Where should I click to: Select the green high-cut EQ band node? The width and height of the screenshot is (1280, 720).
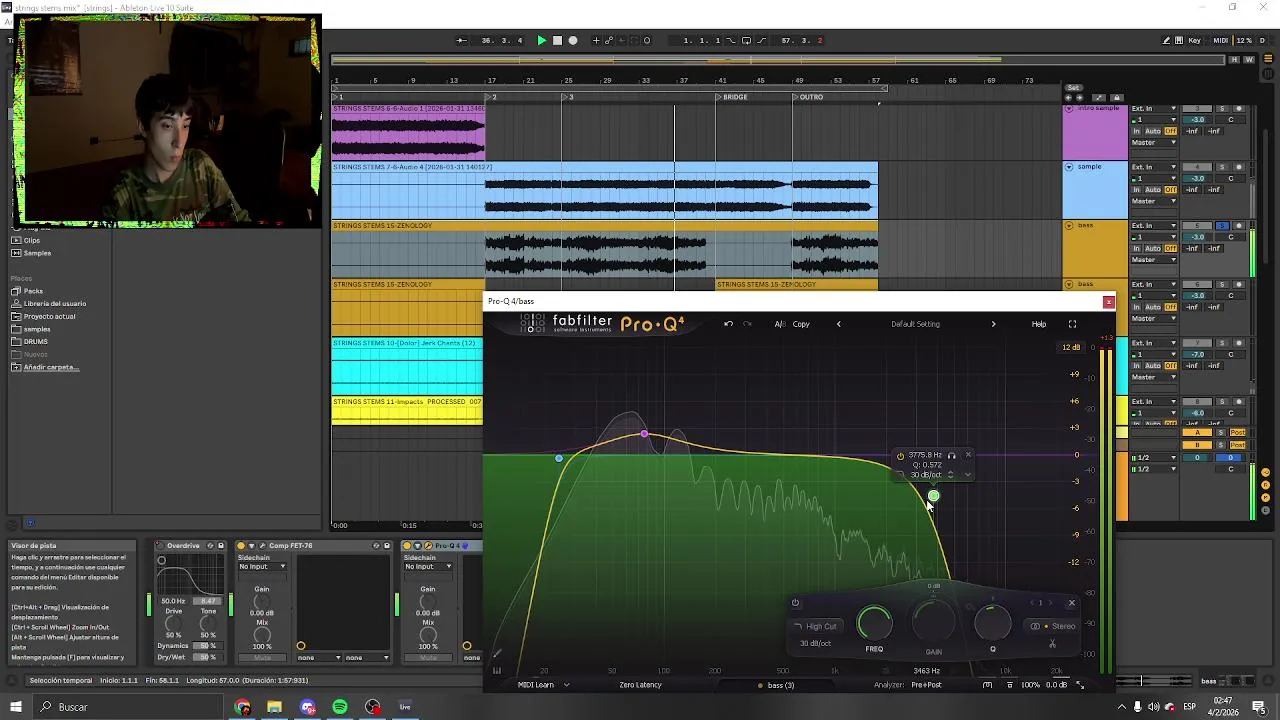933,496
